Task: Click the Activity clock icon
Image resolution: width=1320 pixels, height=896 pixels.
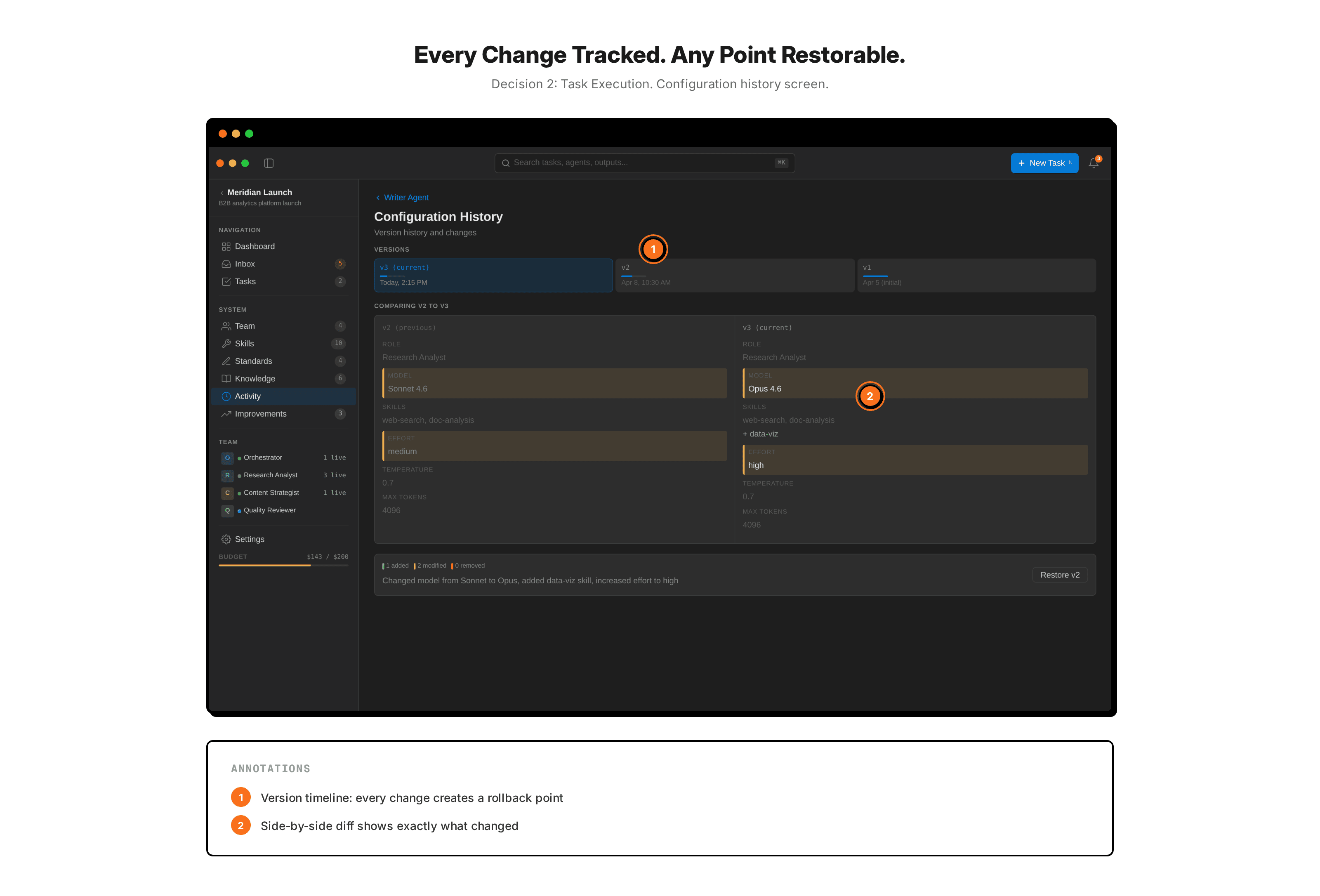Action: 226,396
